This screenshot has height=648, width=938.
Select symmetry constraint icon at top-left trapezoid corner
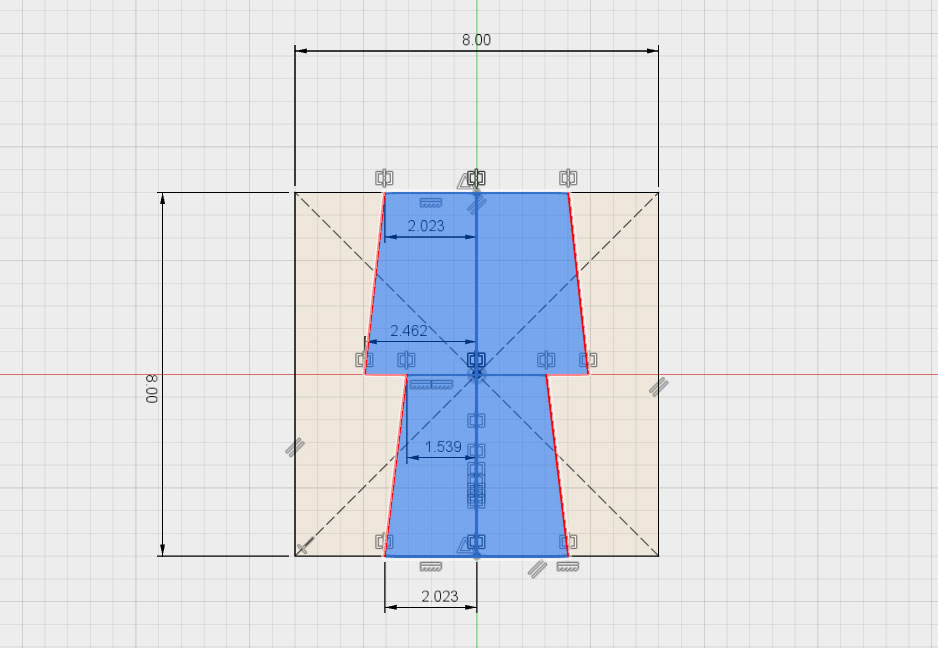[384, 178]
